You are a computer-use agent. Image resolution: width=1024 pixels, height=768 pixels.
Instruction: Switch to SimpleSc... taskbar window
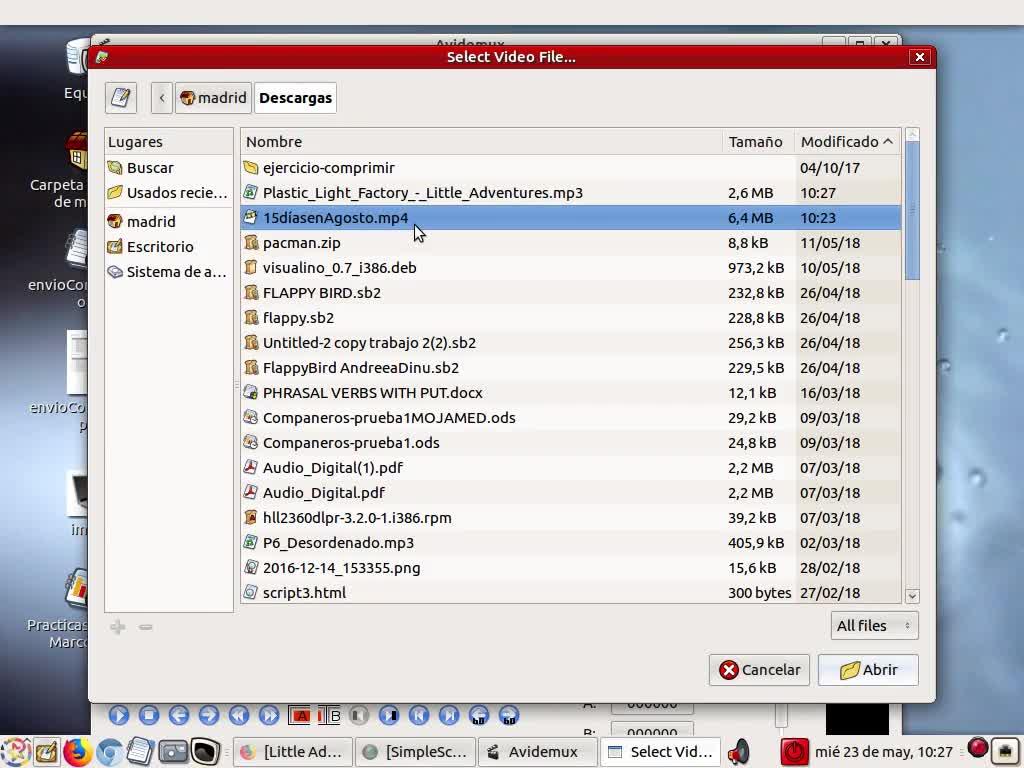pos(414,752)
